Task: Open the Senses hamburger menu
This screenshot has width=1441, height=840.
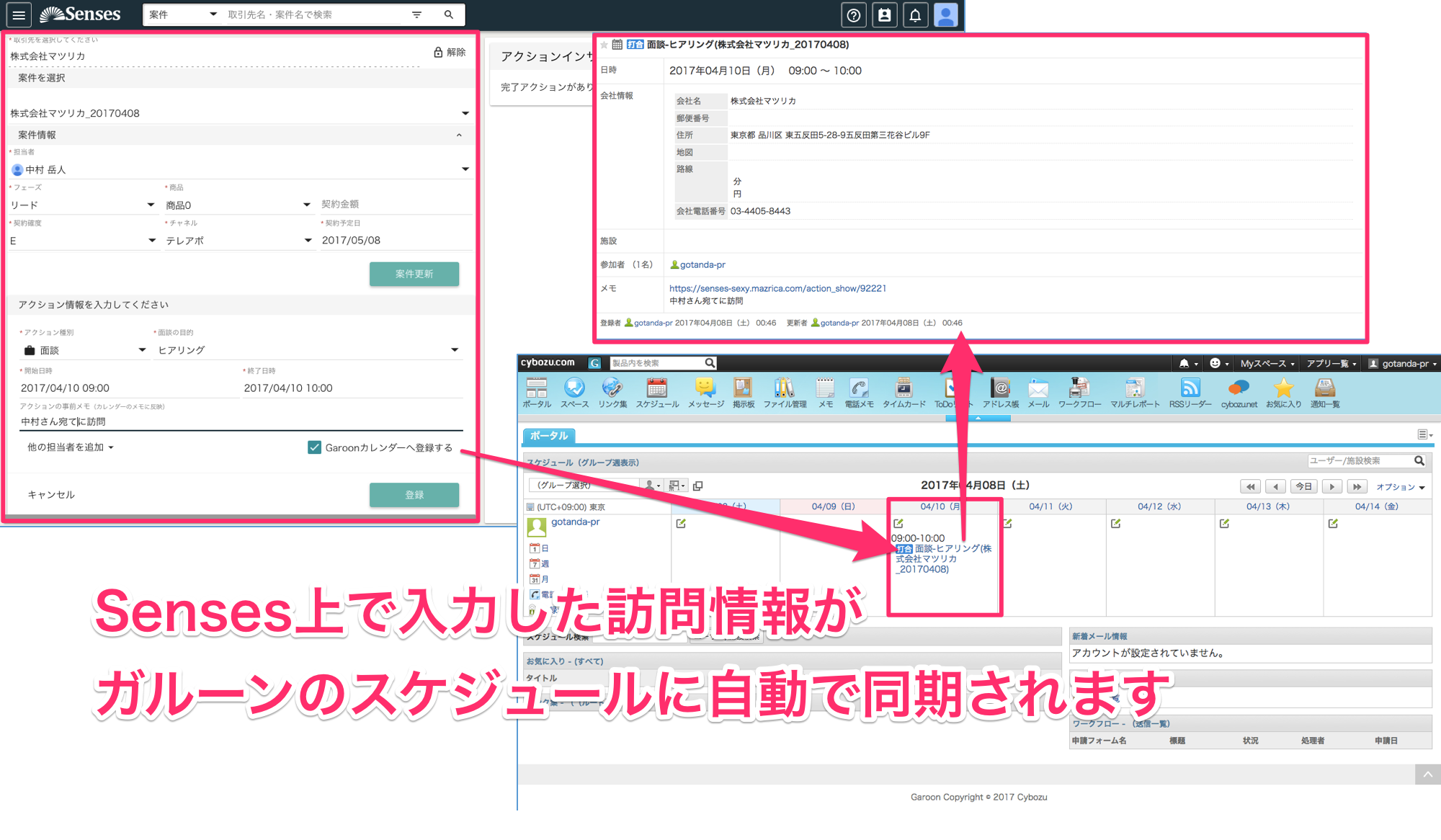Action: 19,14
